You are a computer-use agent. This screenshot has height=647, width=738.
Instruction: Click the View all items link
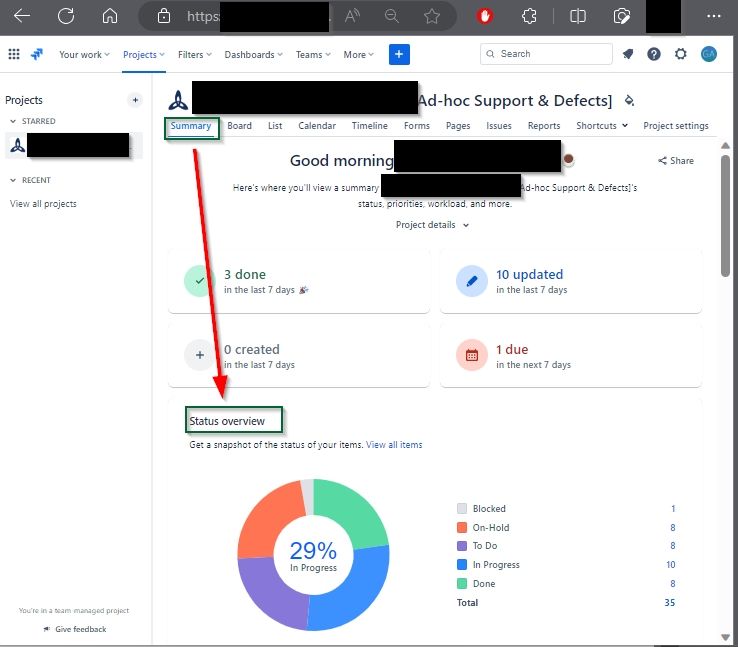coord(394,445)
